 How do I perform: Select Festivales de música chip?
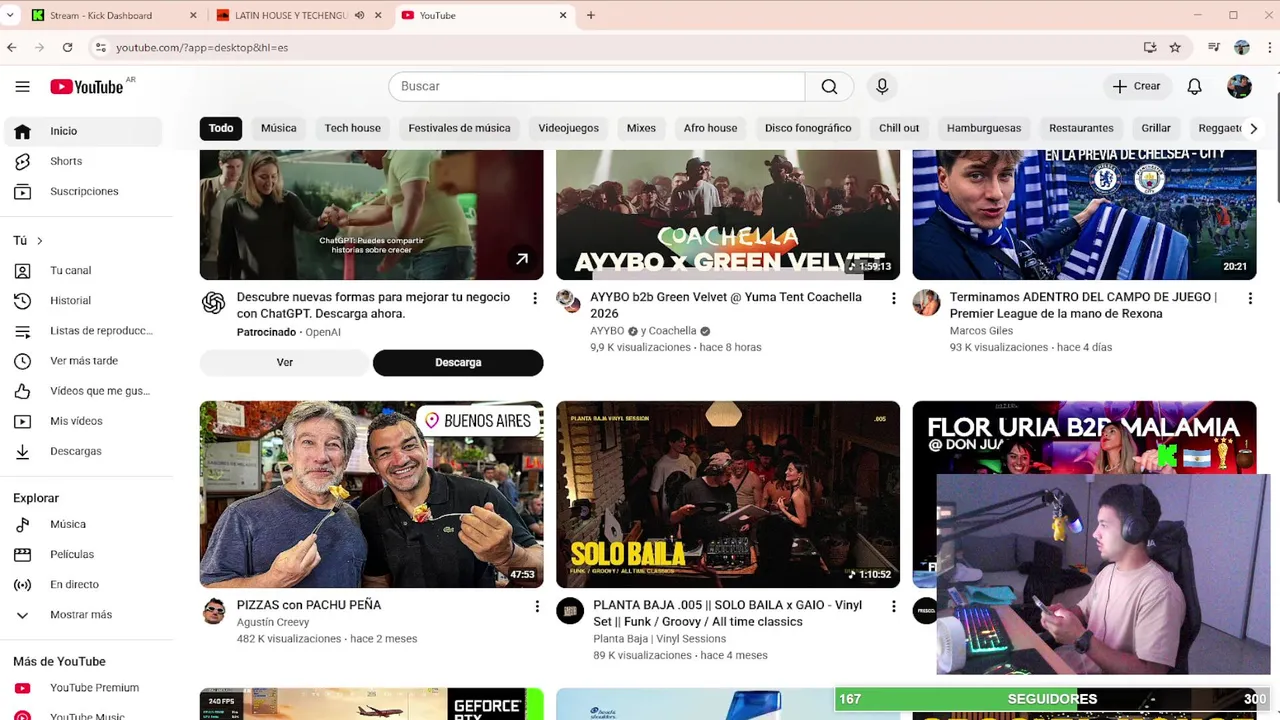pos(460,128)
